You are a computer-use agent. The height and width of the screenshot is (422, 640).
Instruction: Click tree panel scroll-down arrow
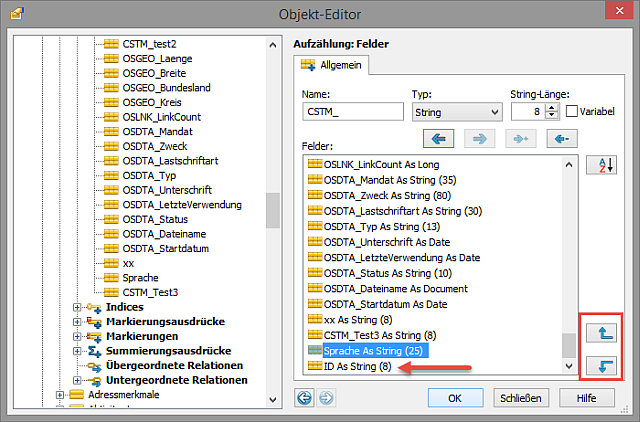point(273,400)
